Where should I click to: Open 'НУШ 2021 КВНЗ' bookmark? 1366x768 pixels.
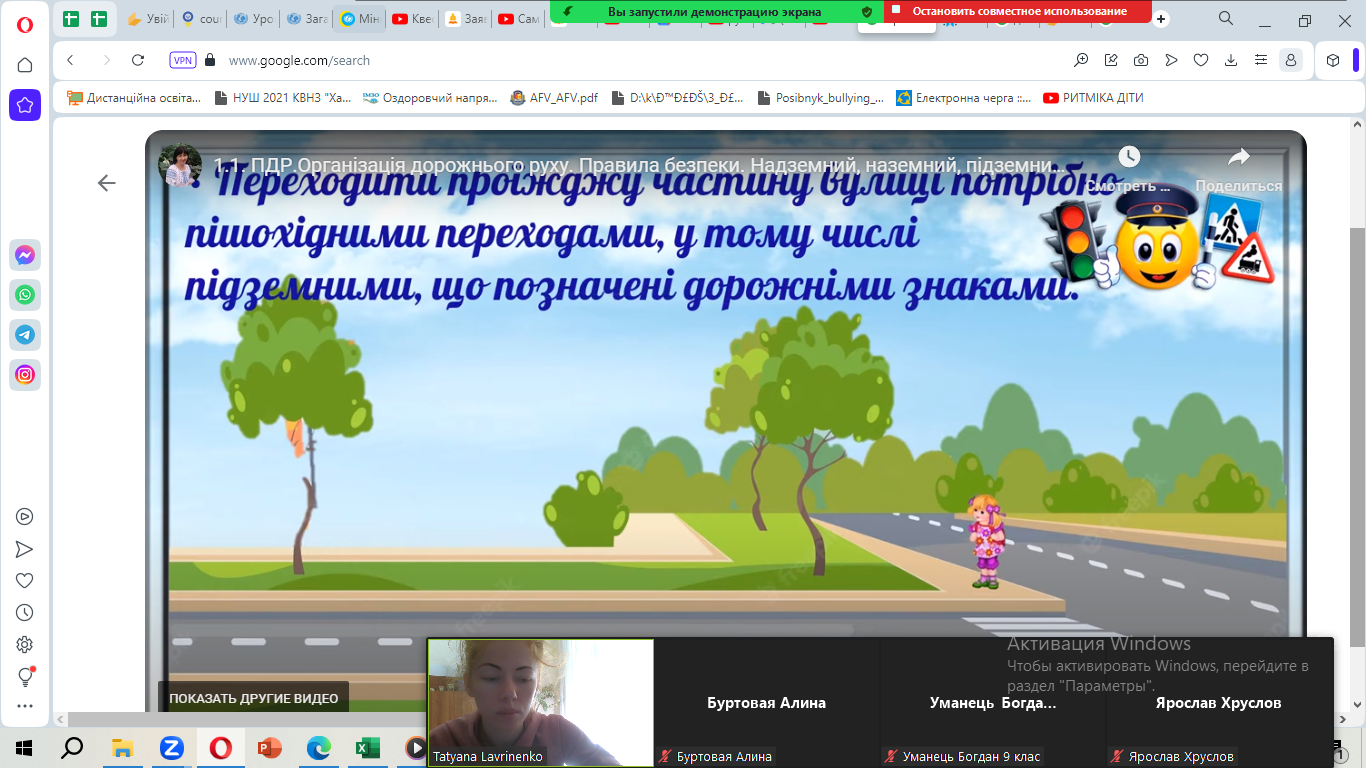click(283, 98)
